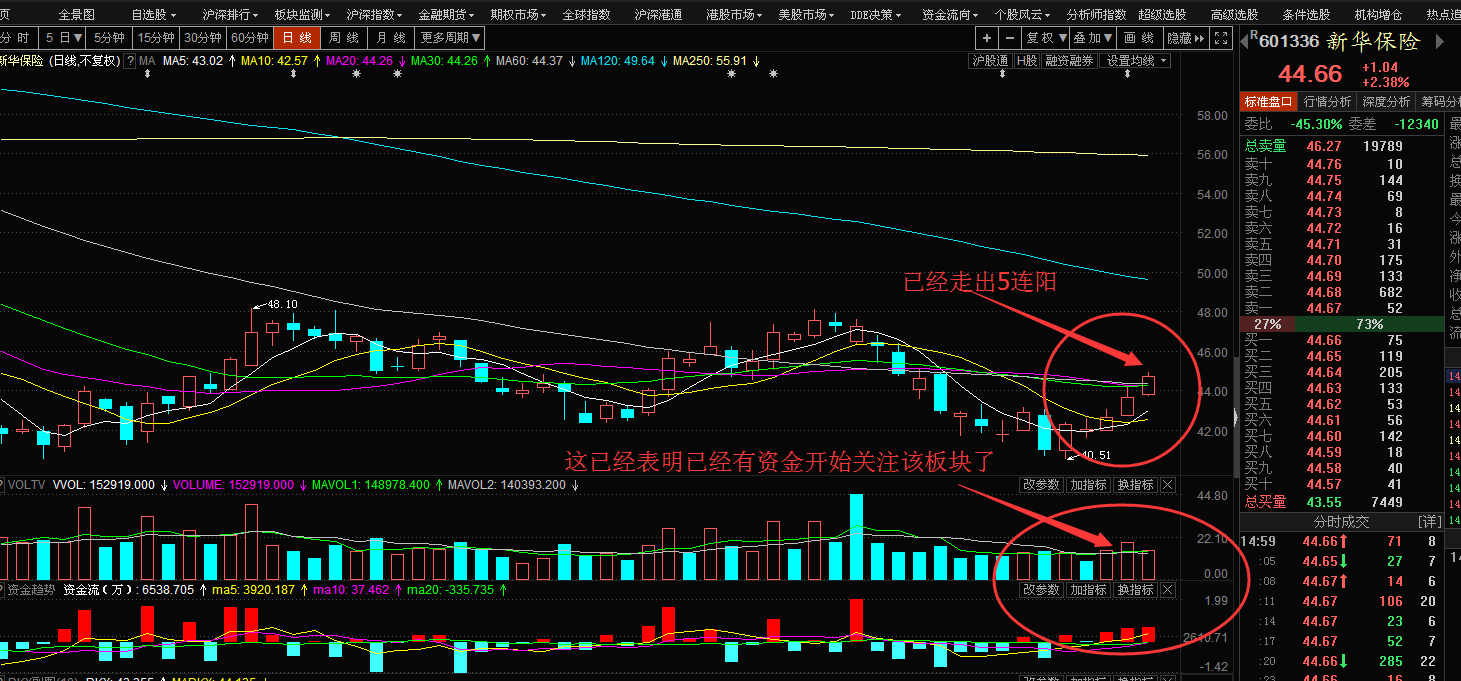Click the stock code 601336
Viewport: 1461px width, 681px height.
click(1290, 42)
